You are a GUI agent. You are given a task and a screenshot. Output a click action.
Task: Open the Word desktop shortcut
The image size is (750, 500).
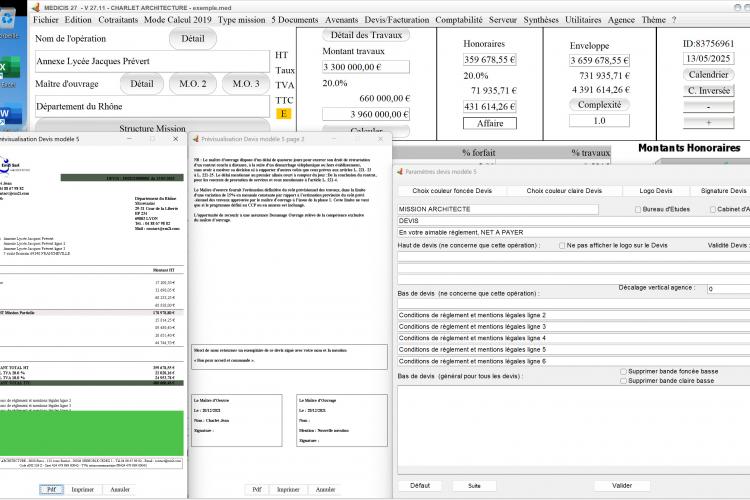pyautogui.click(x=11, y=116)
